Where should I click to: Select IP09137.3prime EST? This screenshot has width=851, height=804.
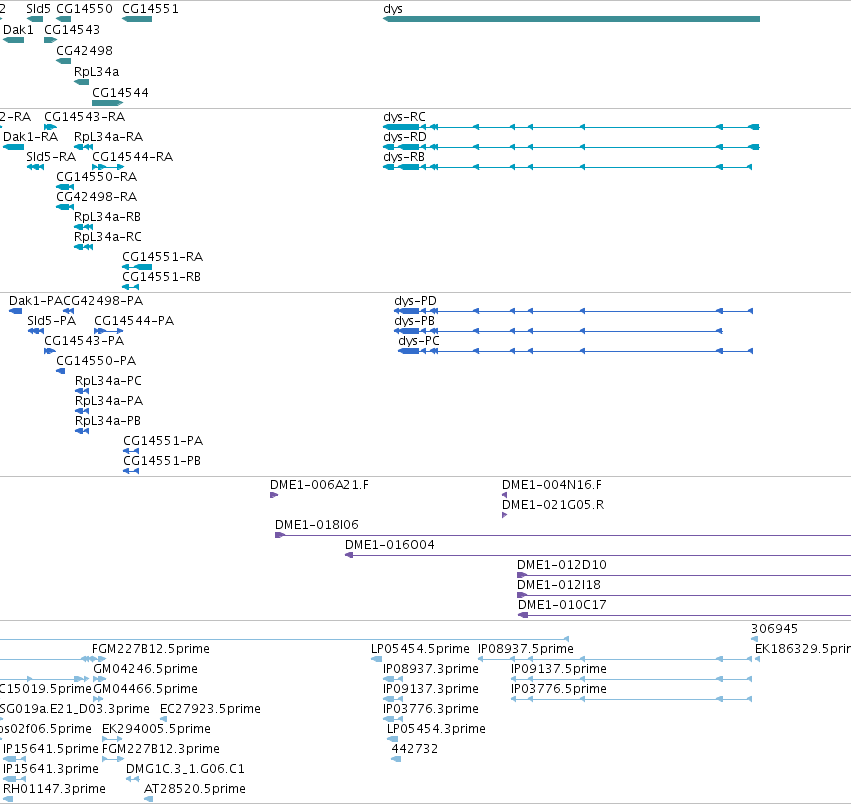(x=393, y=700)
